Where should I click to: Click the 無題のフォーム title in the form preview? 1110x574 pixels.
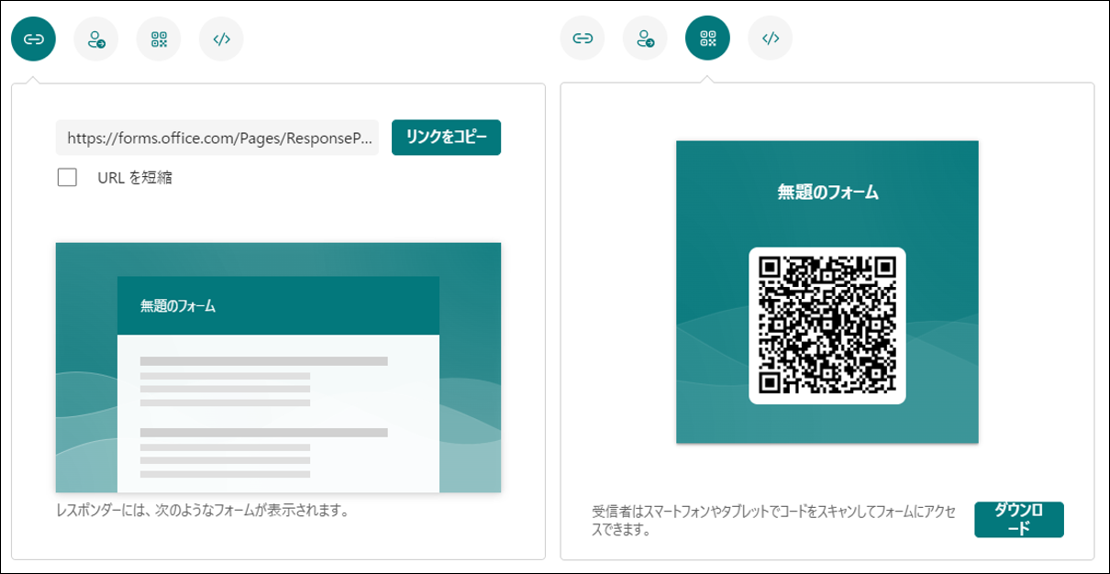point(178,306)
